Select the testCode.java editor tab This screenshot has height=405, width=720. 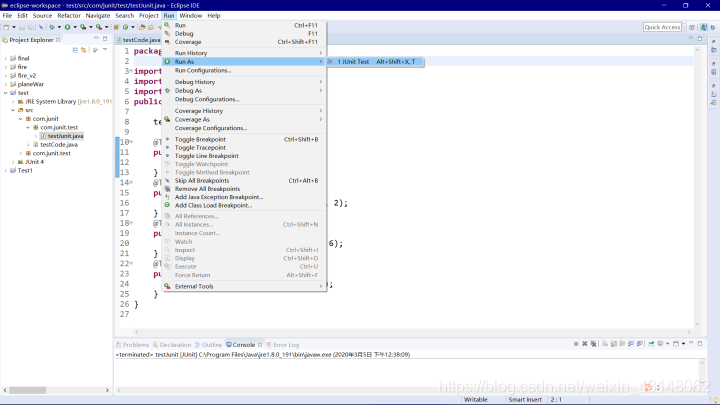click(139, 40)
